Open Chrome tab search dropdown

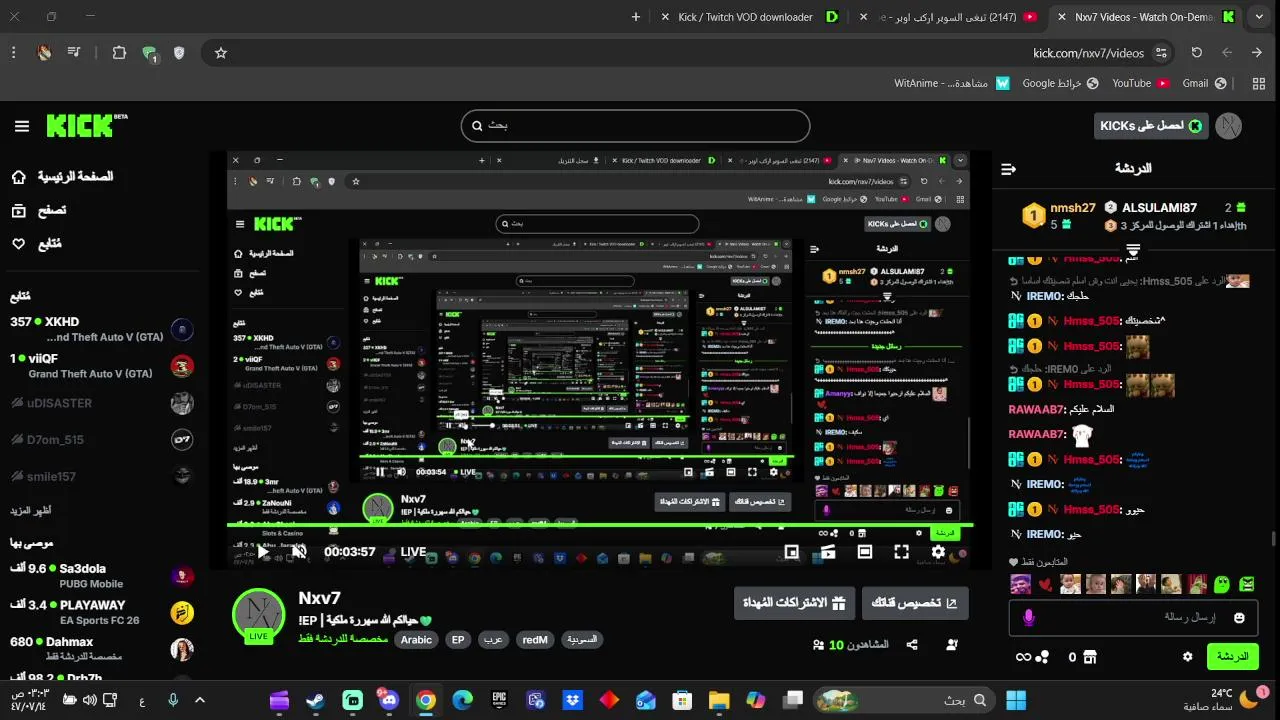(1259, 17)
